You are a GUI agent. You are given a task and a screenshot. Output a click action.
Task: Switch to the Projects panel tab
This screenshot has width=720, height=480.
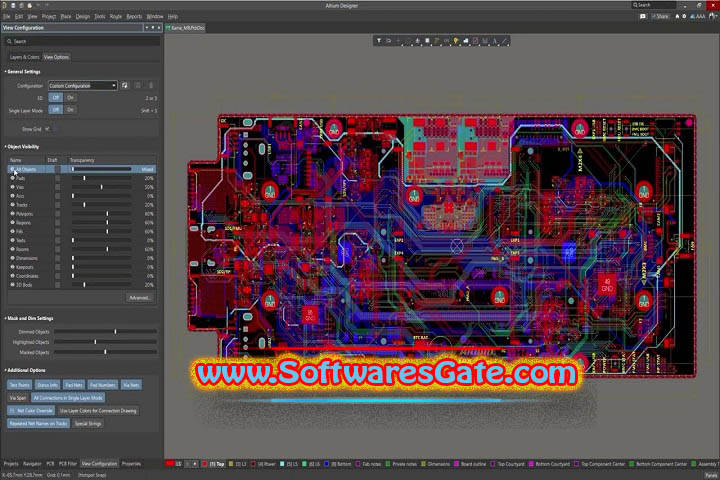pyautogui.click(x=11, y=464)
